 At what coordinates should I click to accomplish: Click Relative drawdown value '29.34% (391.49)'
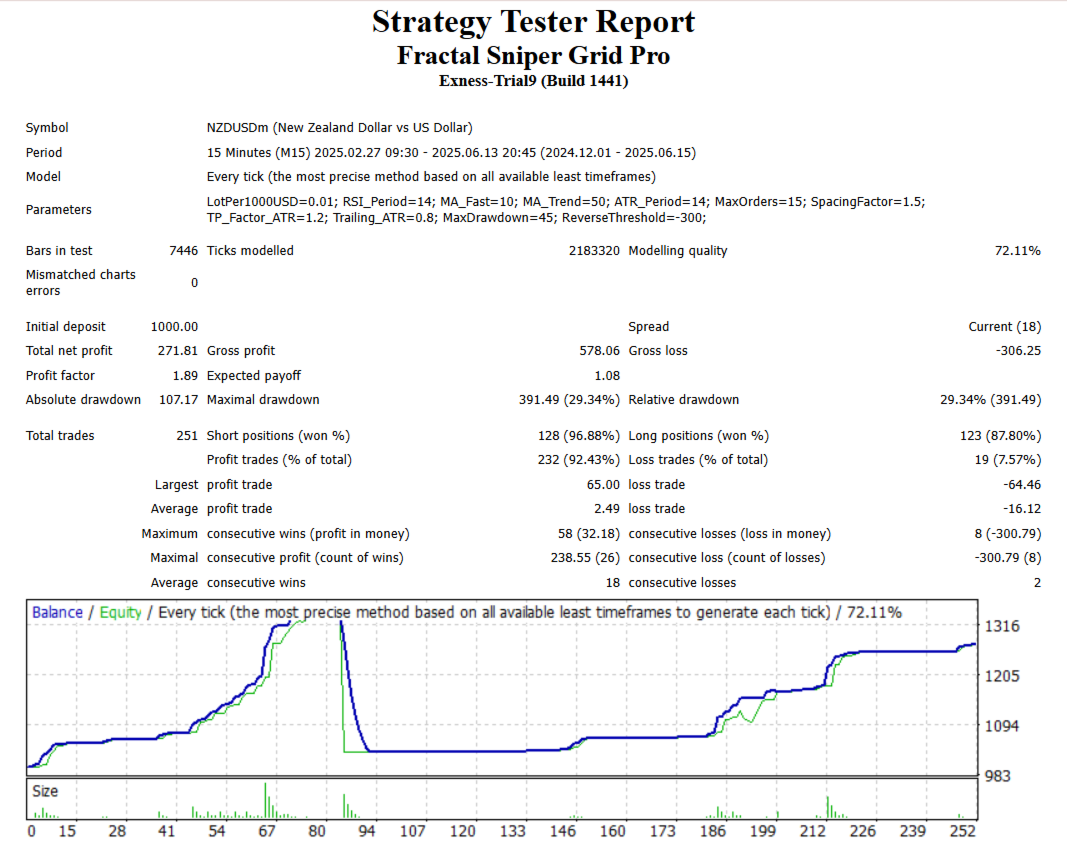coord(990,400)
